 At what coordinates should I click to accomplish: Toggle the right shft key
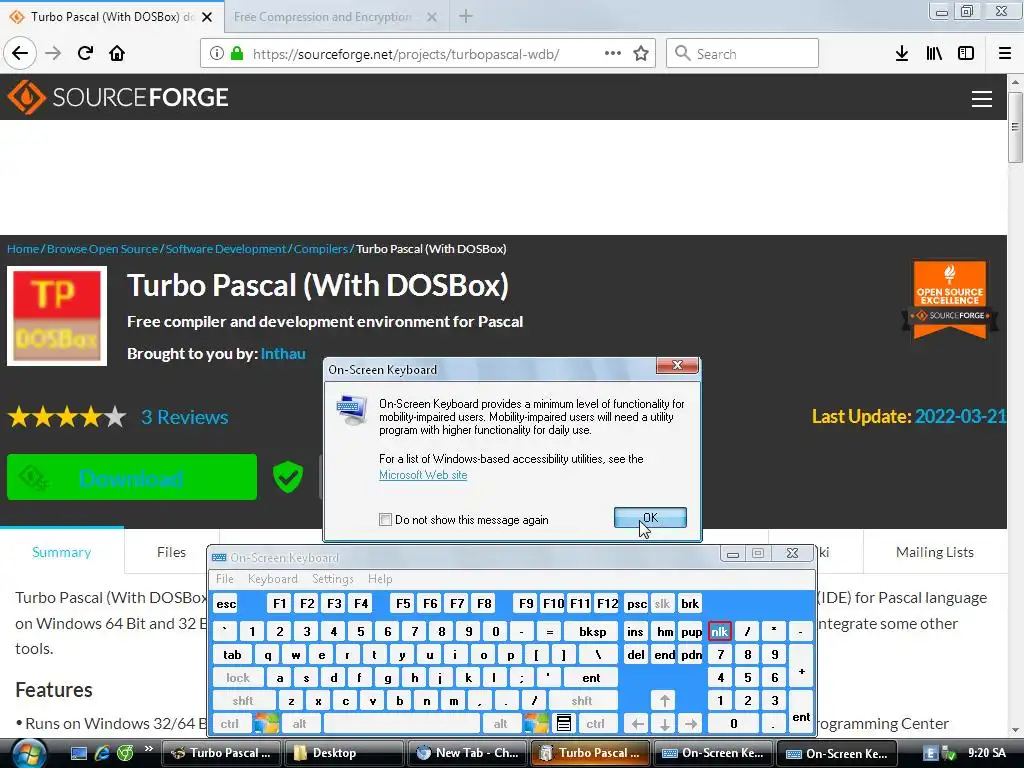tap(582, 701)
